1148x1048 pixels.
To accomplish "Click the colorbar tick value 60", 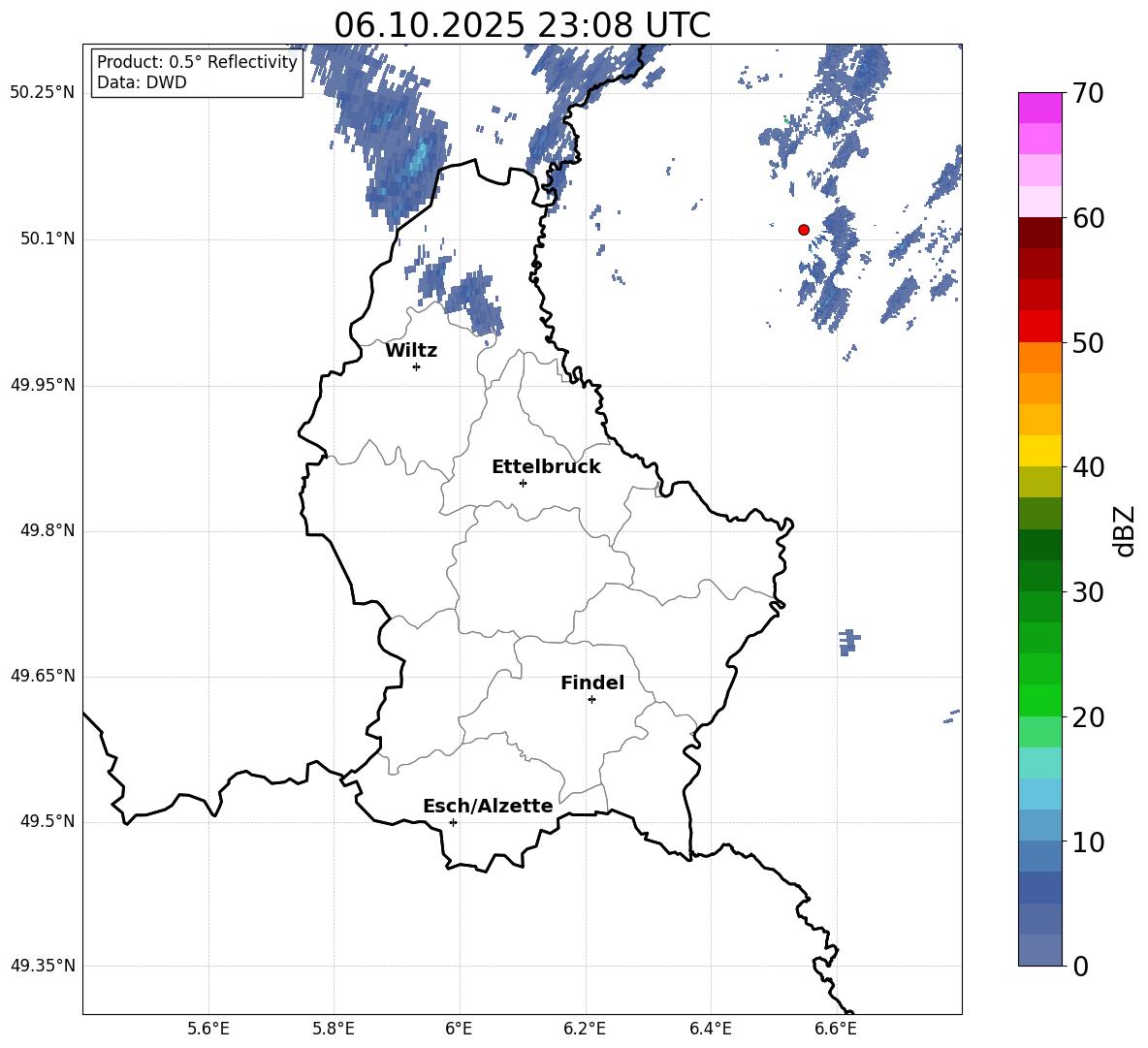I will click(x=1088, y=218).
